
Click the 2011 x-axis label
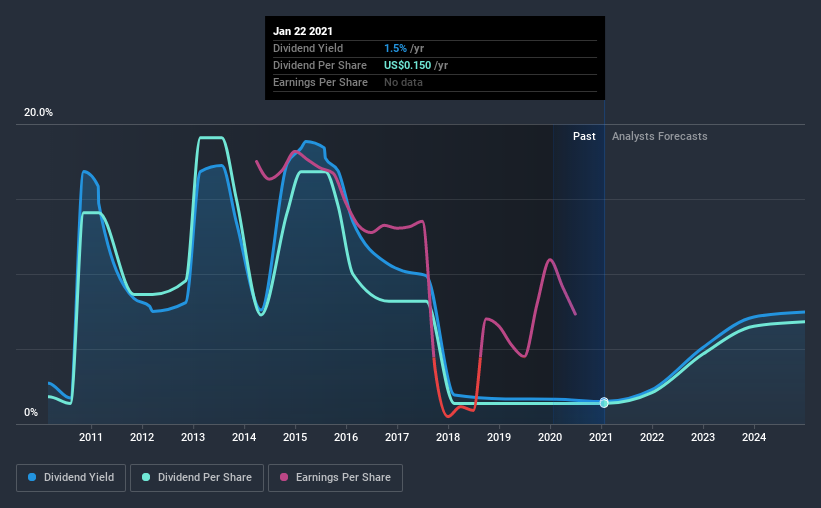tap(91, 437)
